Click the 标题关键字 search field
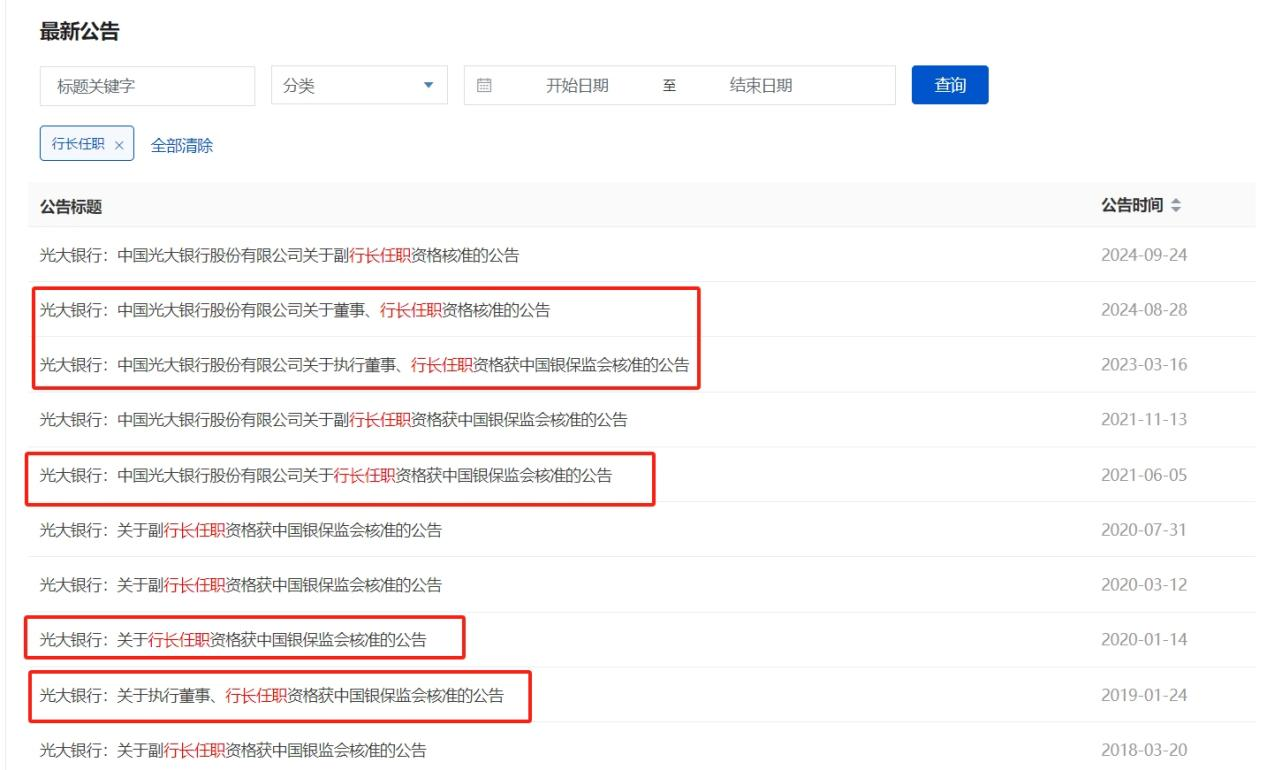This screenshot has height=770, width=1267. tap(147, 86)
